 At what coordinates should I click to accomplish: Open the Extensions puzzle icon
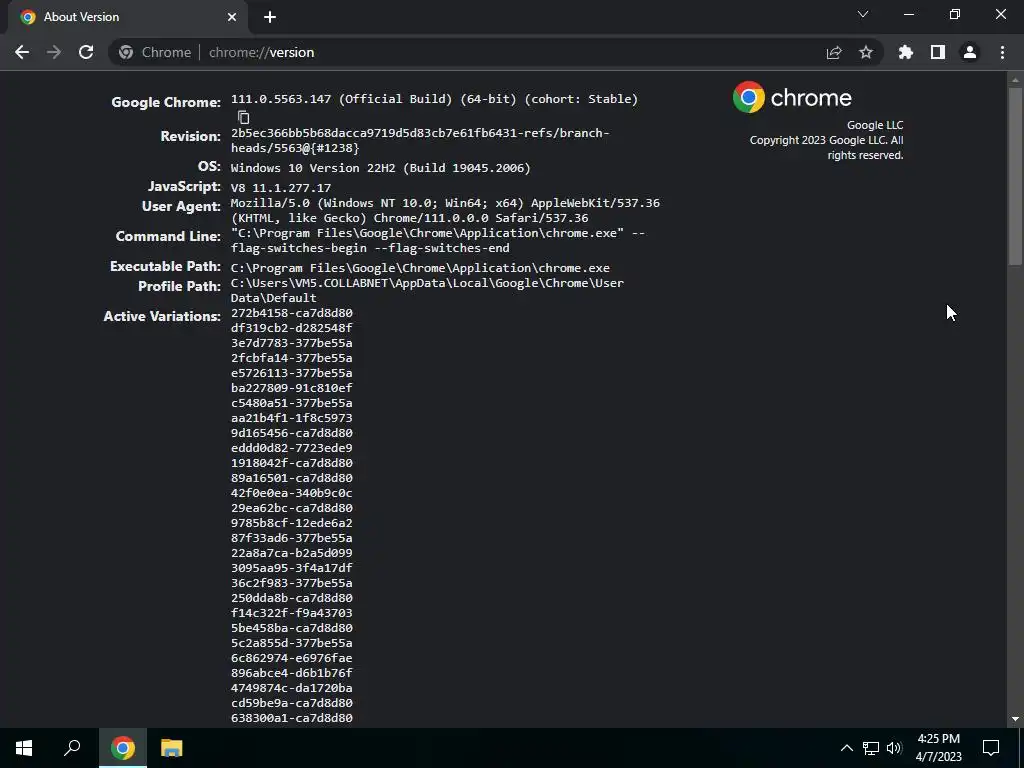click(x=906, y=52)
